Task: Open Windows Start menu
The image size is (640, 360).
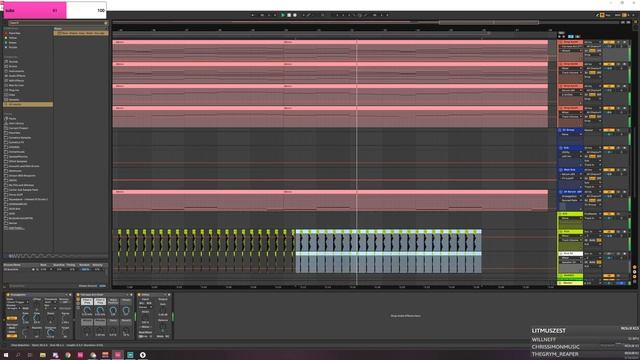Action: [x=6, y=355]
